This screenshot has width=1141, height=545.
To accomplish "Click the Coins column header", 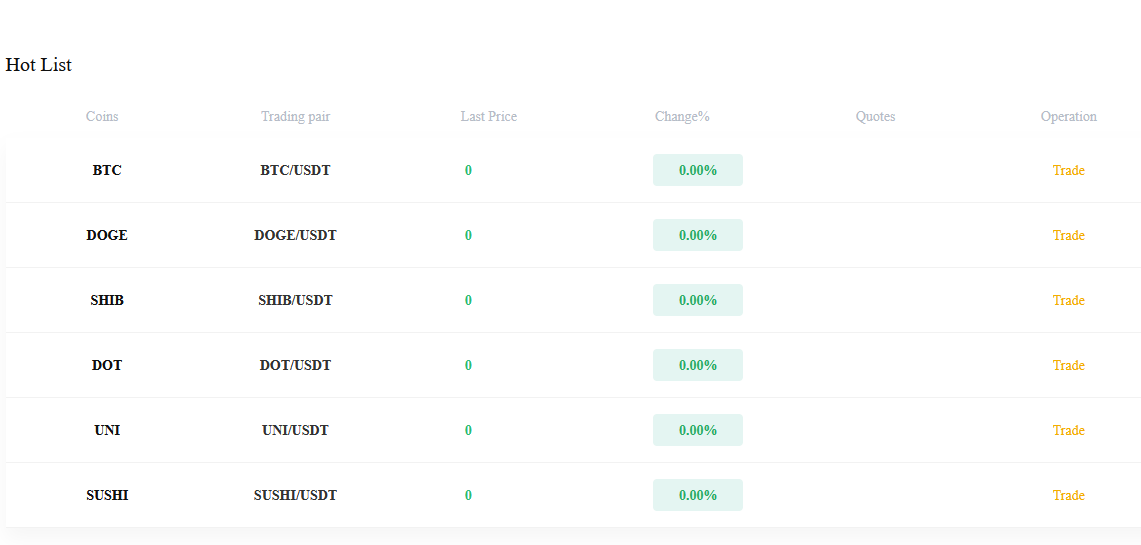I will [102, 116].
